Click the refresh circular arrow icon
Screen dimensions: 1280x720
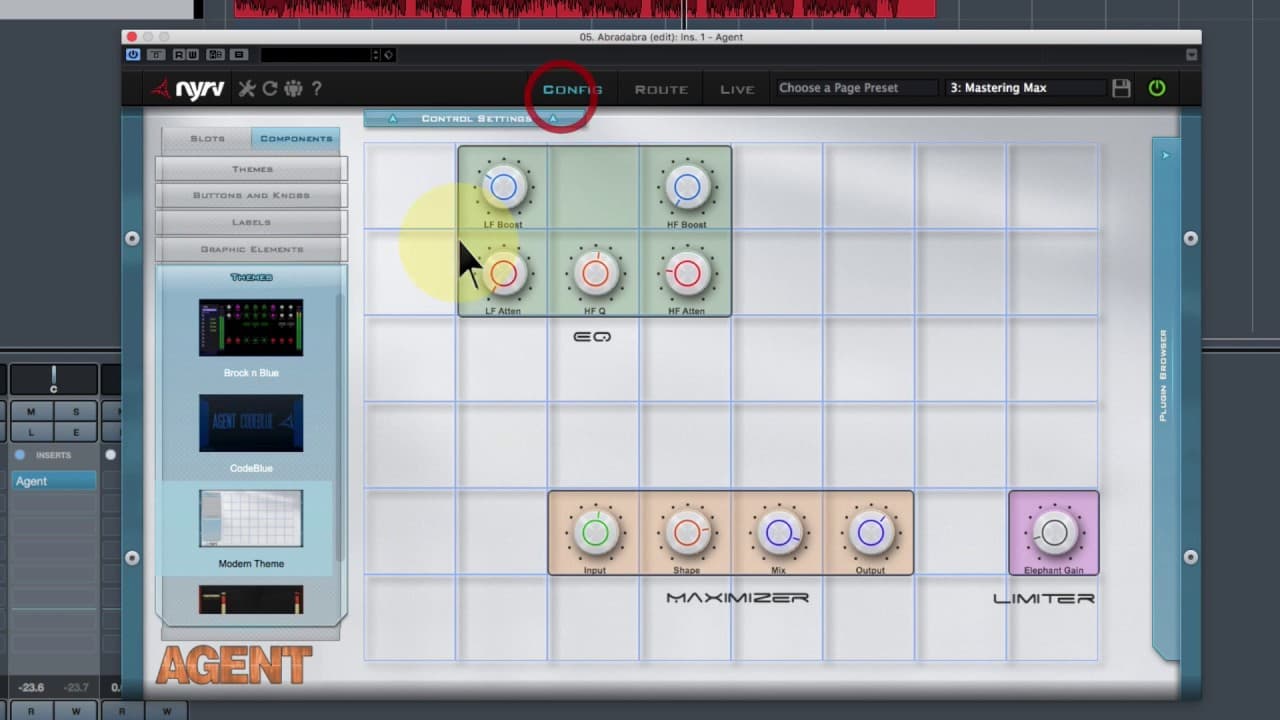[270, 88]
